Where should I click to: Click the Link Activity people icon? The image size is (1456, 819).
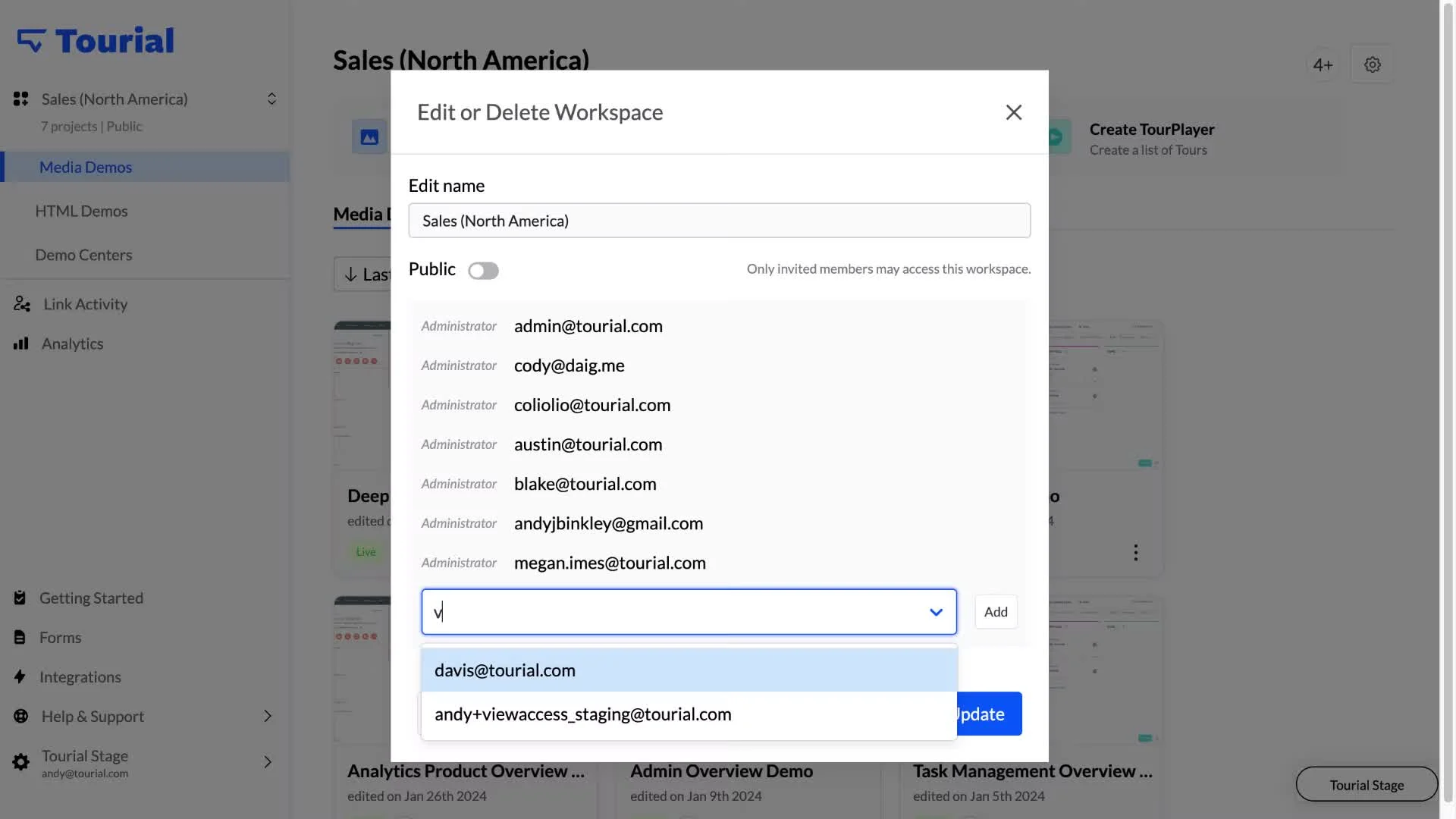(x=21, y=304)
